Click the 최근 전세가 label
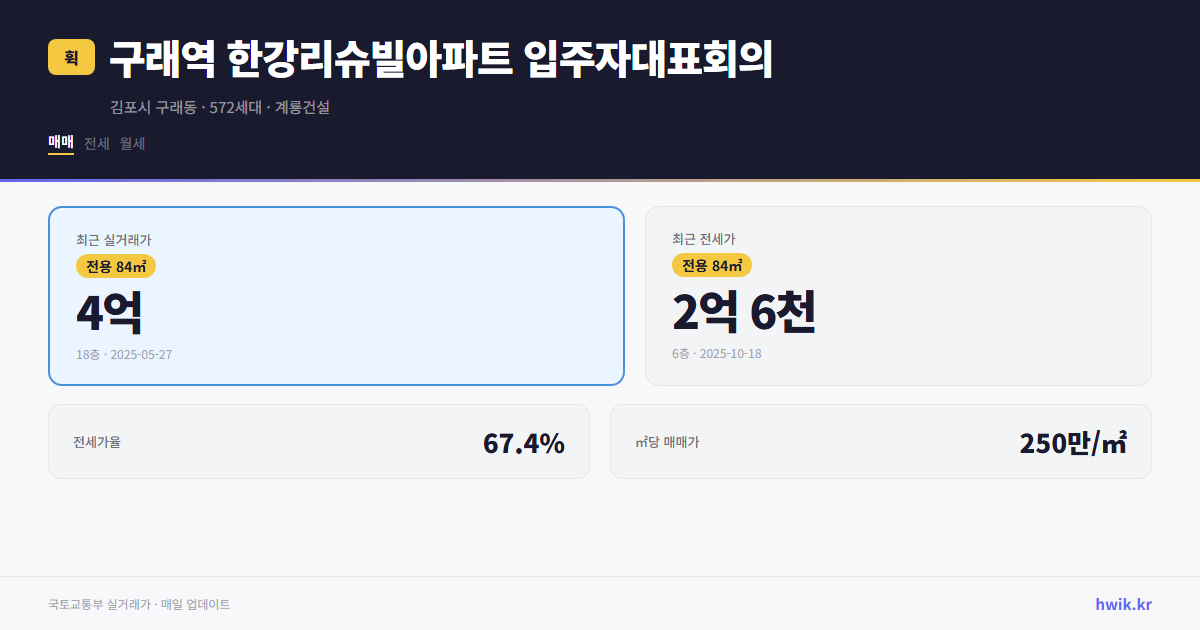This screenshot has height=630, width=1200. 705,240
